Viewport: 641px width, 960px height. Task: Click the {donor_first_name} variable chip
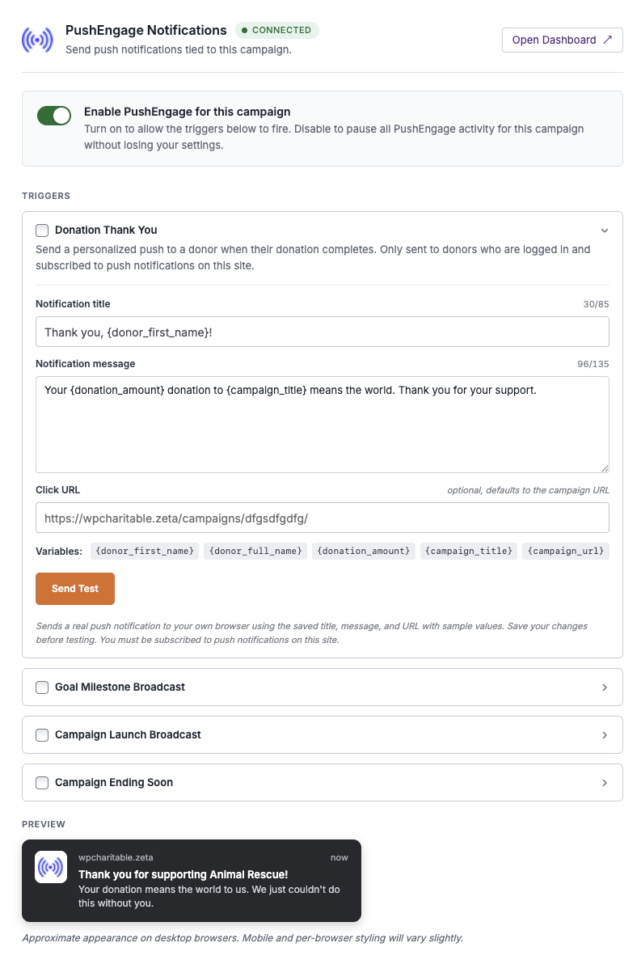(x=144, y=551)
